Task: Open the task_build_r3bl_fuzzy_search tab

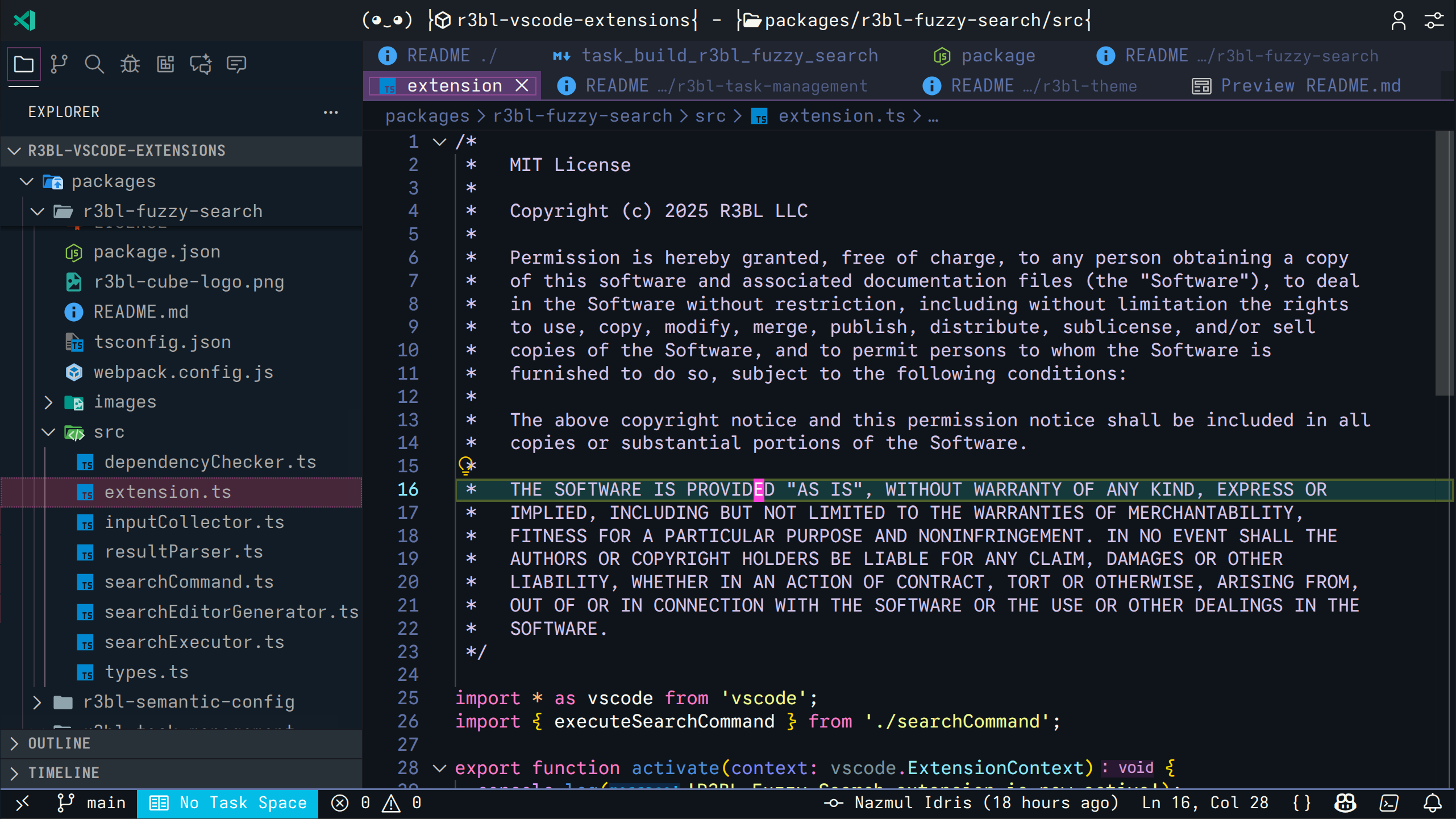Action: click(x=730, y=55)
